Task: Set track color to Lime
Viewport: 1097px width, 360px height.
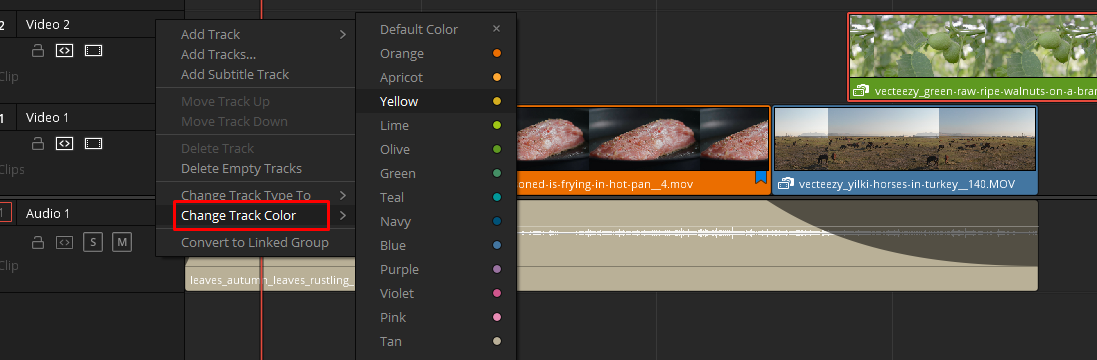Action: tap(437, 125)
